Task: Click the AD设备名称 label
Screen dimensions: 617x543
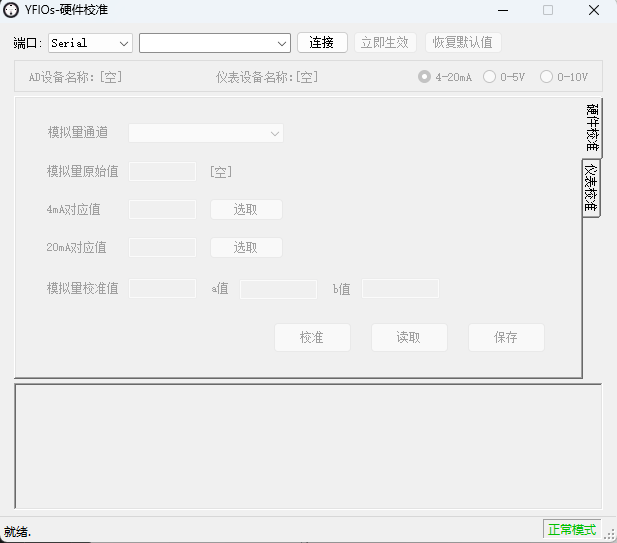Action: click(x=76, y=77)
